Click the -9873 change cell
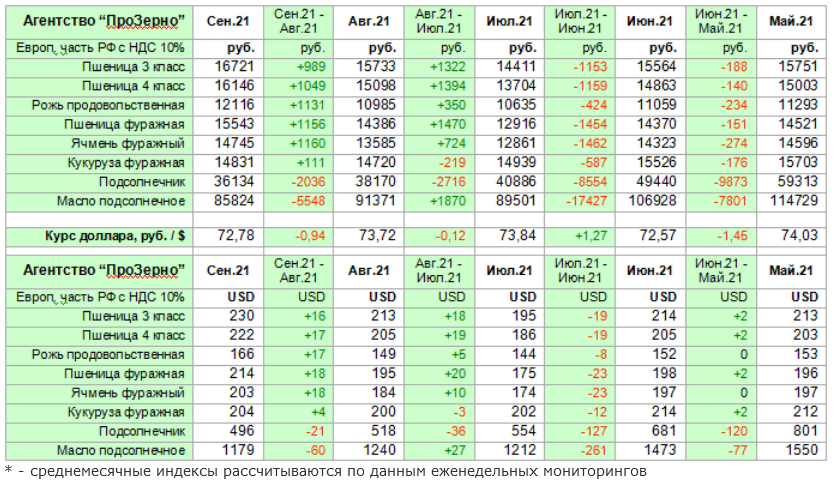Viewport: 835px width, 483px height. click(721, 182)
